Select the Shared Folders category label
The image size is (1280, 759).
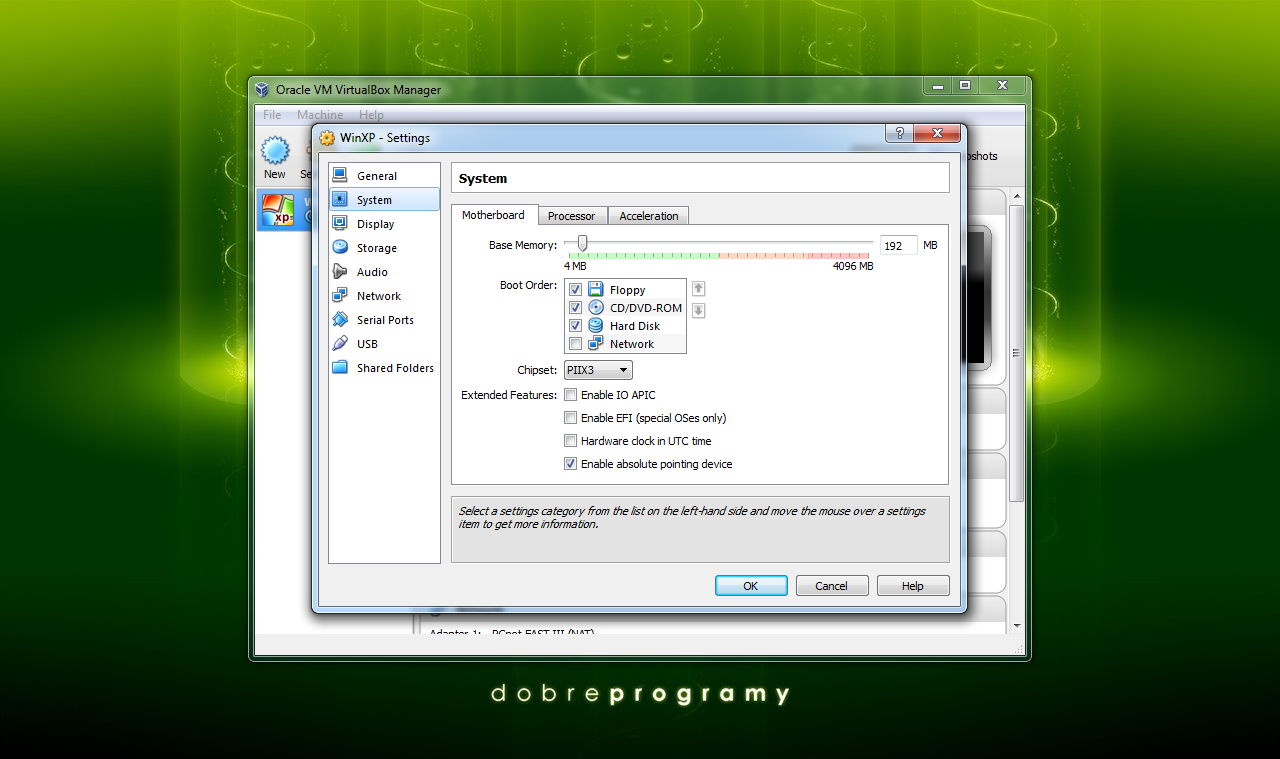[x=395, y=368]
